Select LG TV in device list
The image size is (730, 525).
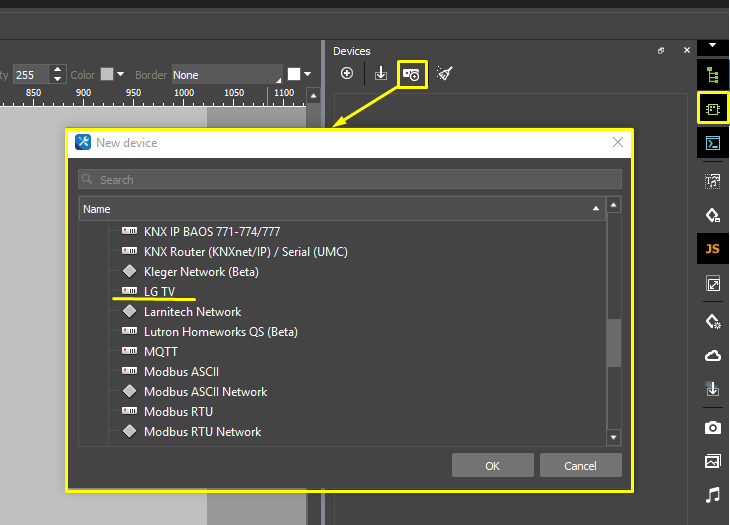(x=159, y=291)
